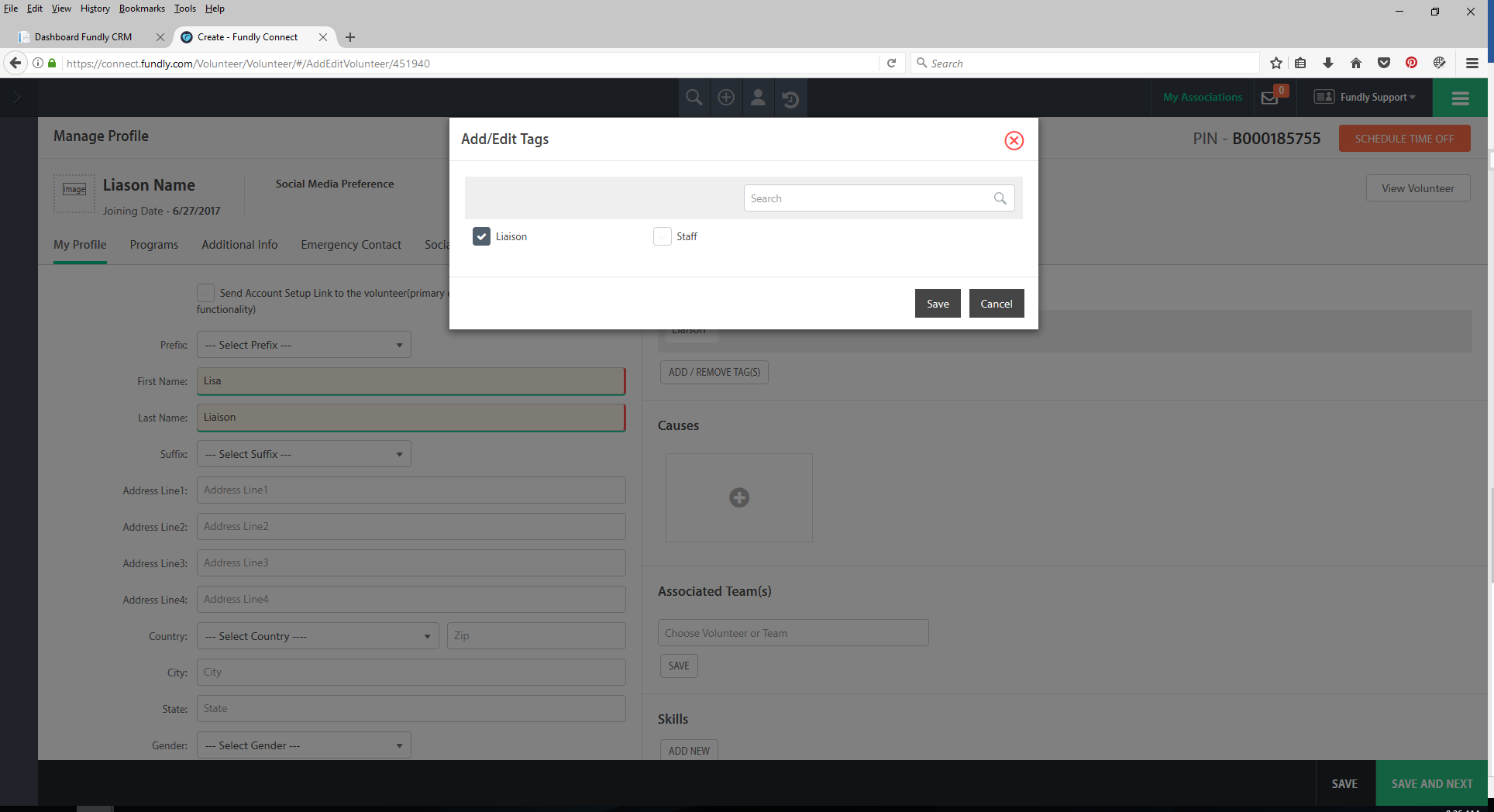Image resolution: width=1494 pixels, height=812 pixels.
Task: Click SCHEDULE TIME OFF button
Action: (x=1404, y=139)
